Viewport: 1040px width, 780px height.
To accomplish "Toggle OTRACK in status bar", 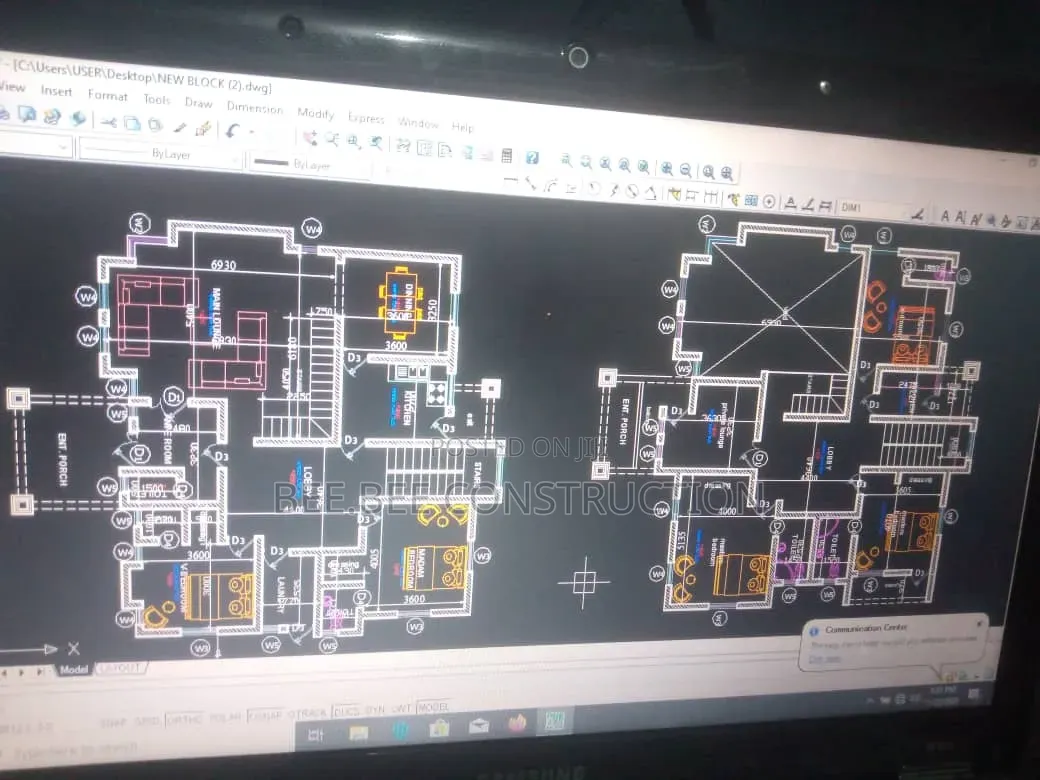I will point(309,714).
